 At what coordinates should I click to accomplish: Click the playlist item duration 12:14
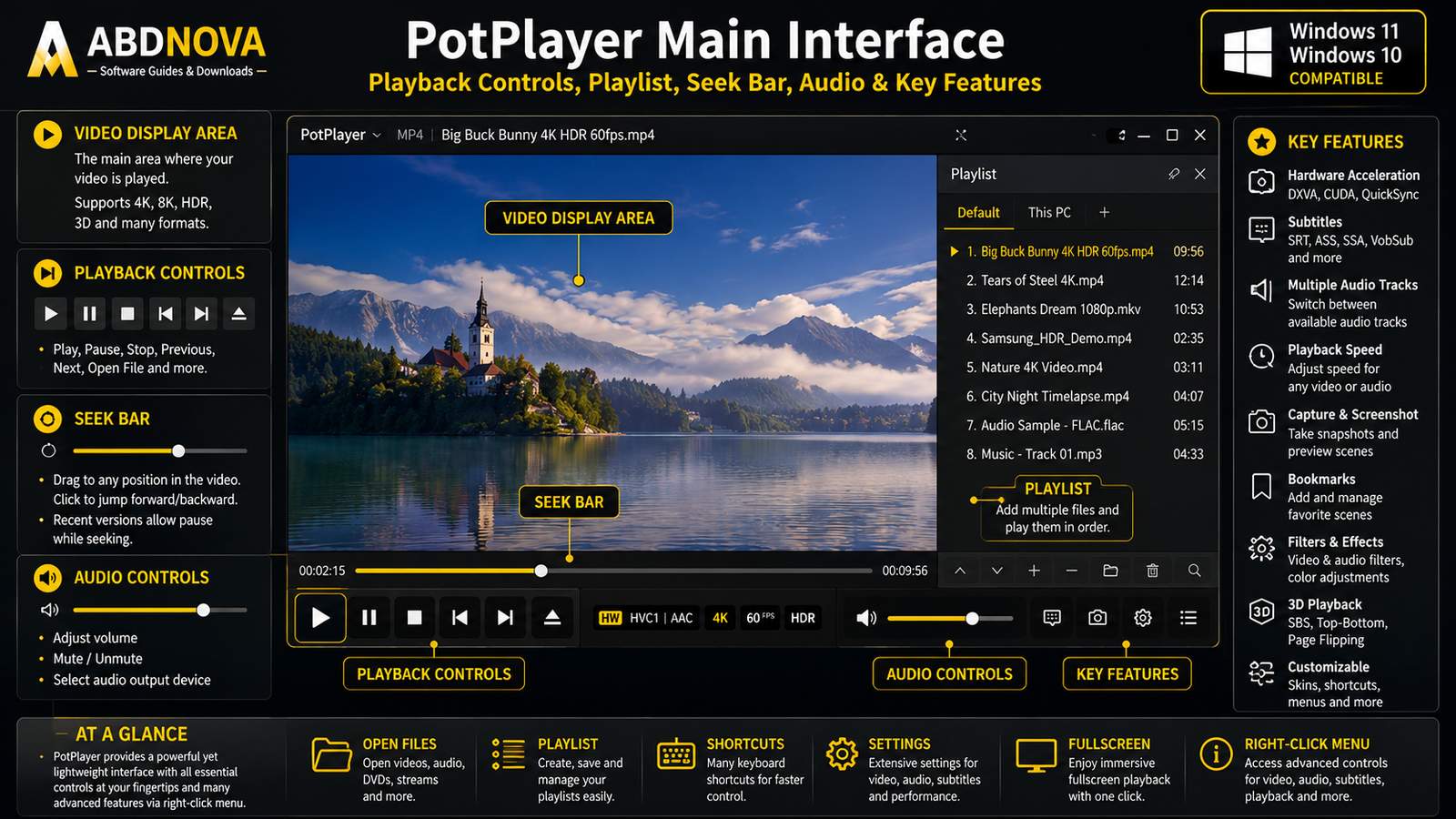[x=1188, y=280]
